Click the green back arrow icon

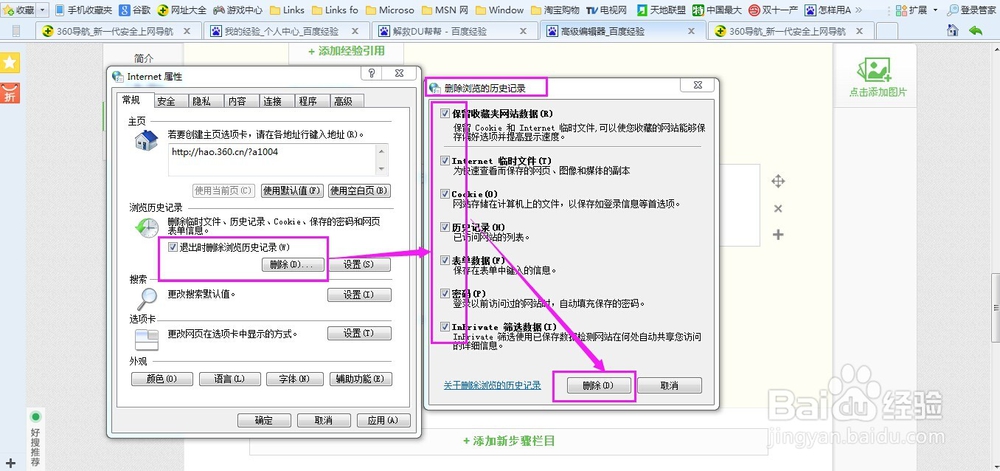point(975,30)
